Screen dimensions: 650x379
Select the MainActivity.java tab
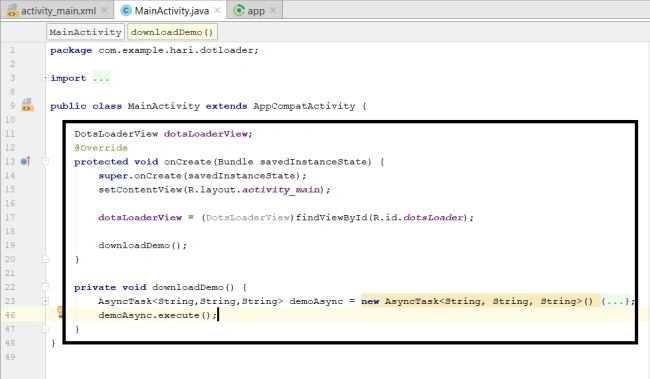click(172, 11)
